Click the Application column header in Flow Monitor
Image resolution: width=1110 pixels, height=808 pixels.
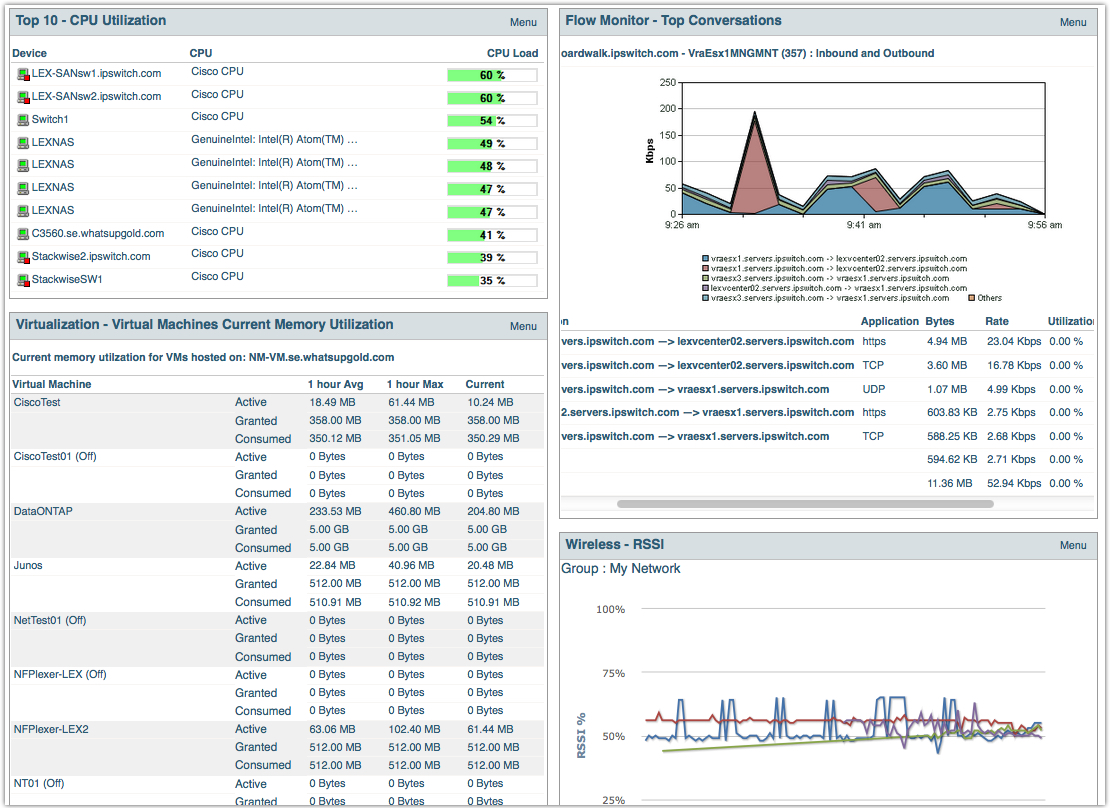(889, 321)
